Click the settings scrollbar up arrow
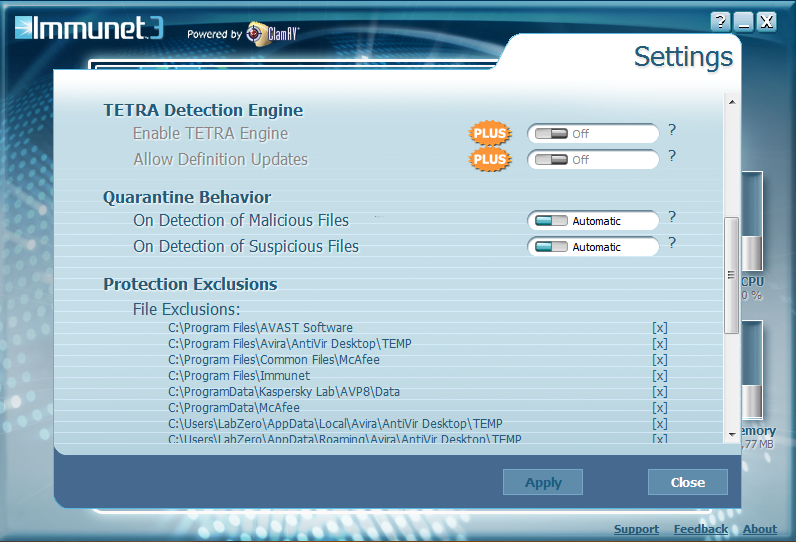796x542 pixels. [732, 102]
